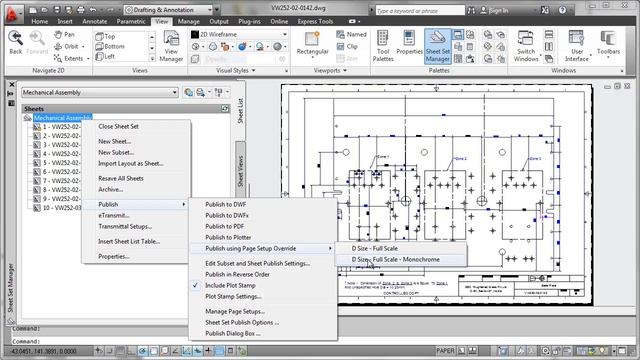Select Publish to DWFx

[x=227, y=215]
